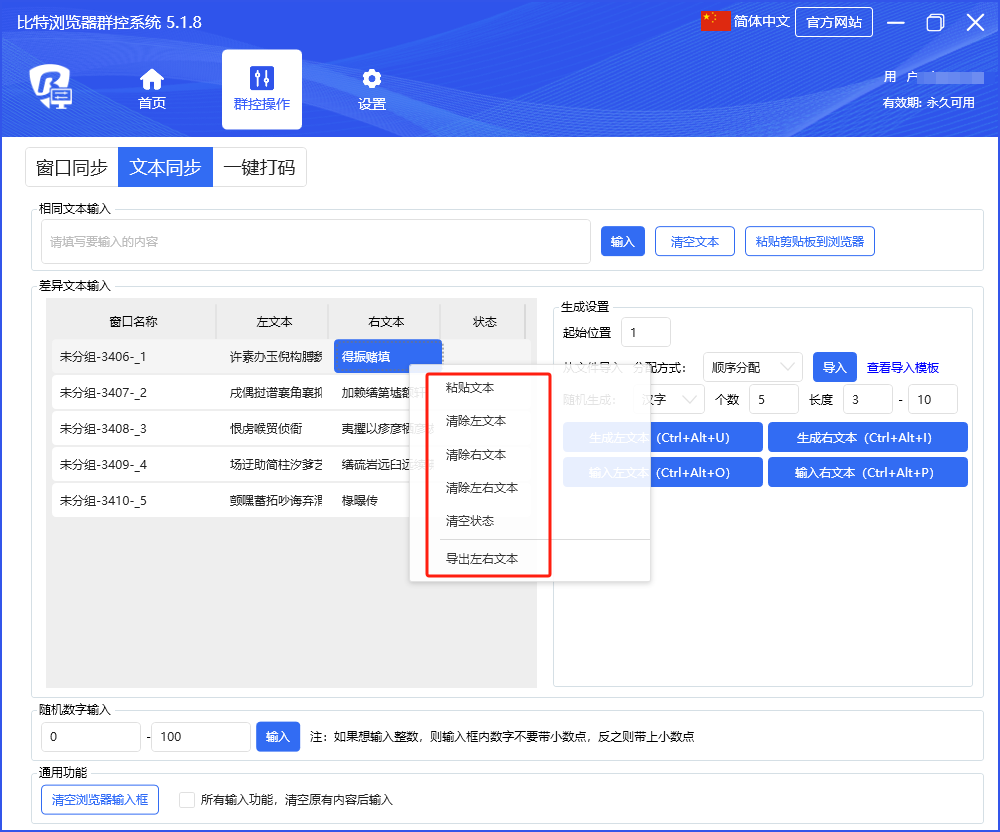Image resolution: width=1000 pixels, height=832 pixels.
Task: Click the 起始位置 input field
Action: pos(646,332)
